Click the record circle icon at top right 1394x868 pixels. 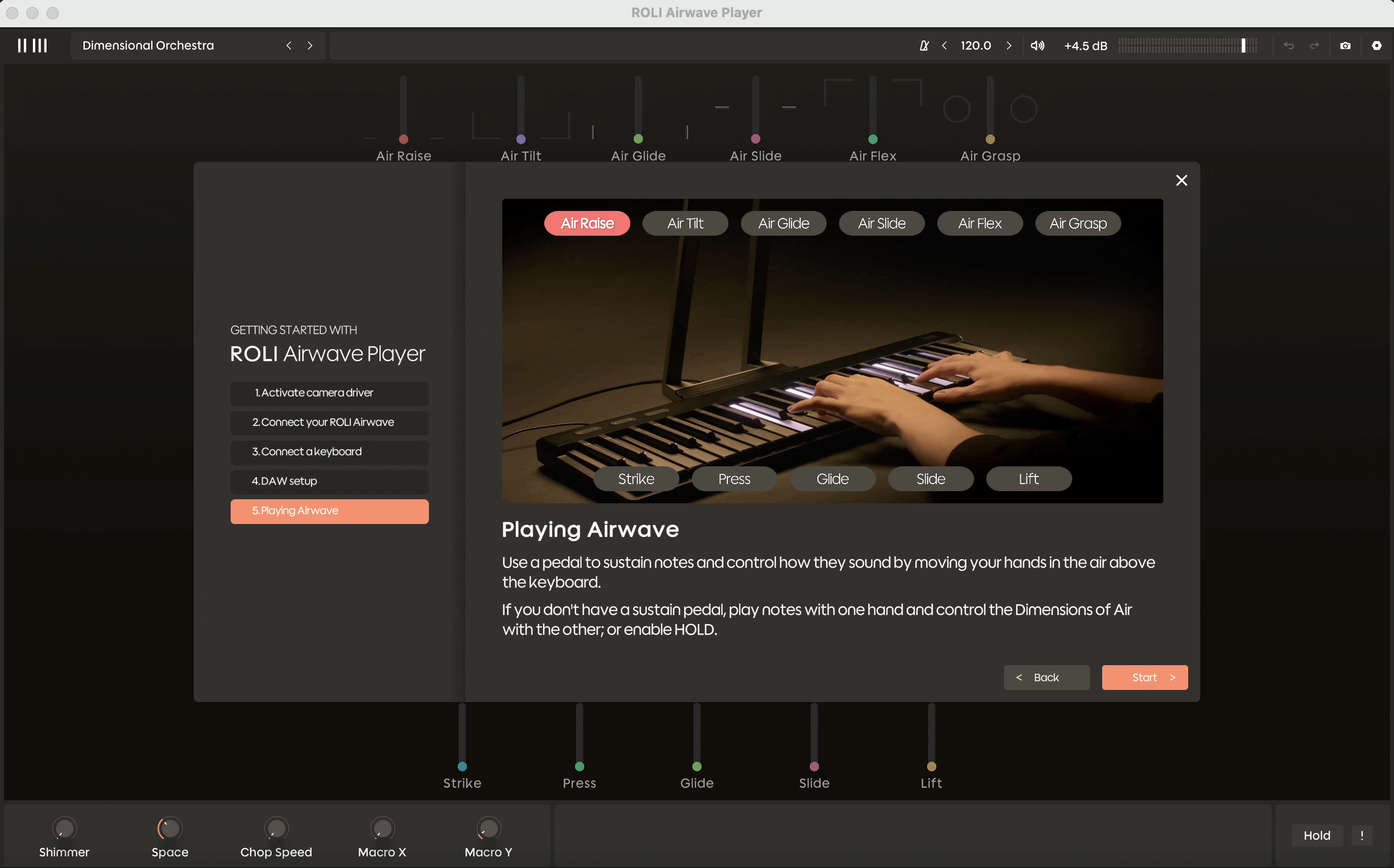[x=1376, y=46]
